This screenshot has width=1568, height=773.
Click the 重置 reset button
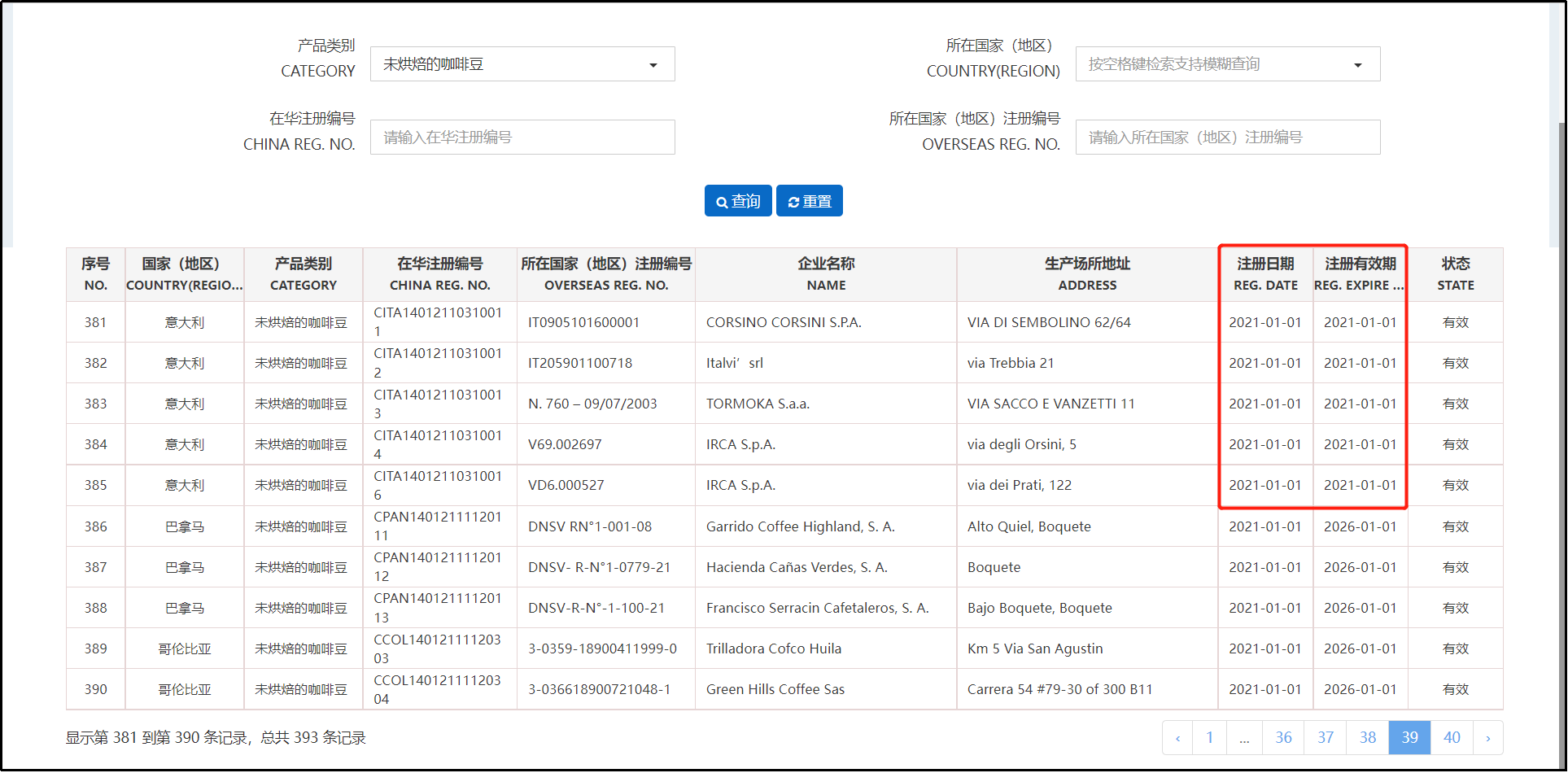[809, 201]
